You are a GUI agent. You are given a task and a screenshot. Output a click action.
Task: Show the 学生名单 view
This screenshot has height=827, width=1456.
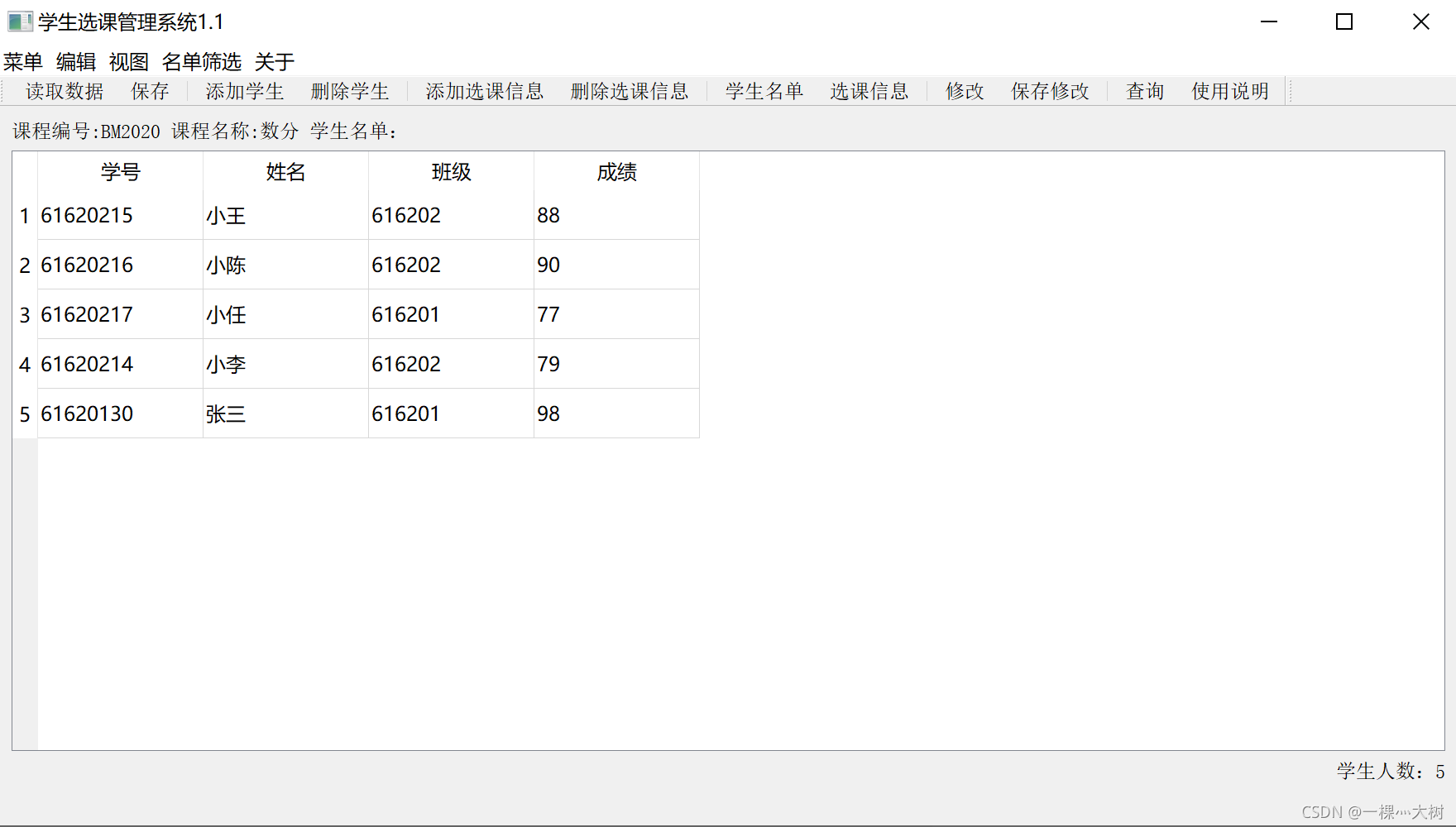pyautogui.click(x=764, y=91)
